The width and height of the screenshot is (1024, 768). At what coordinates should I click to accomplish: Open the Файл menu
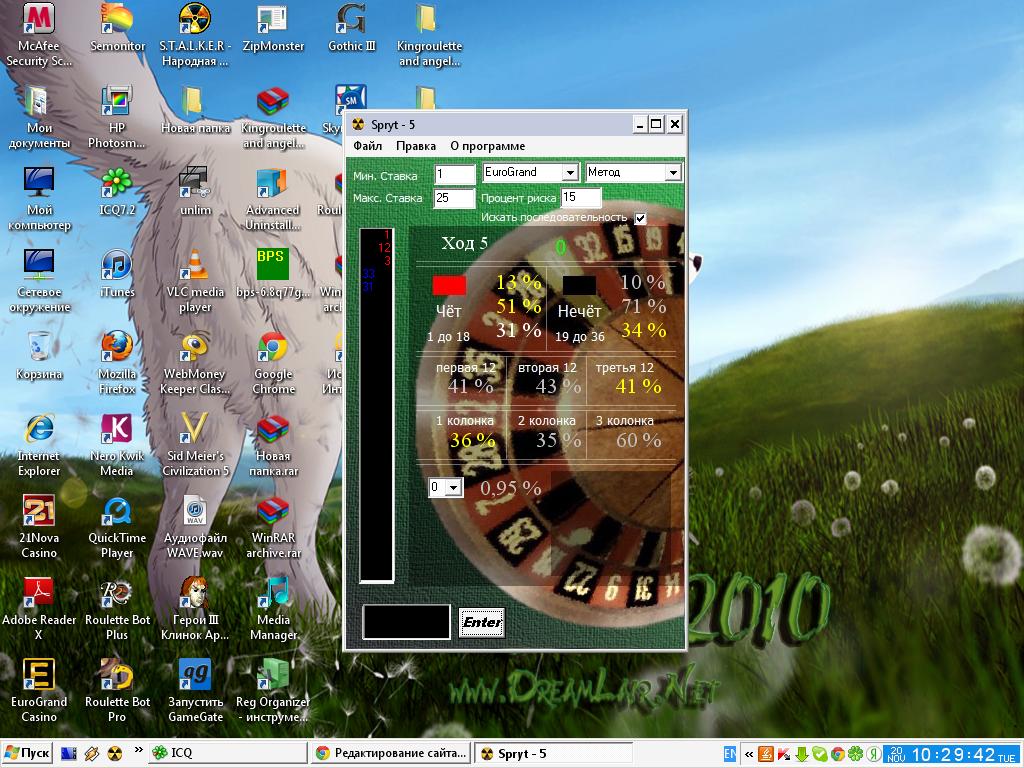pyautogui.click(x=368, y=146)
